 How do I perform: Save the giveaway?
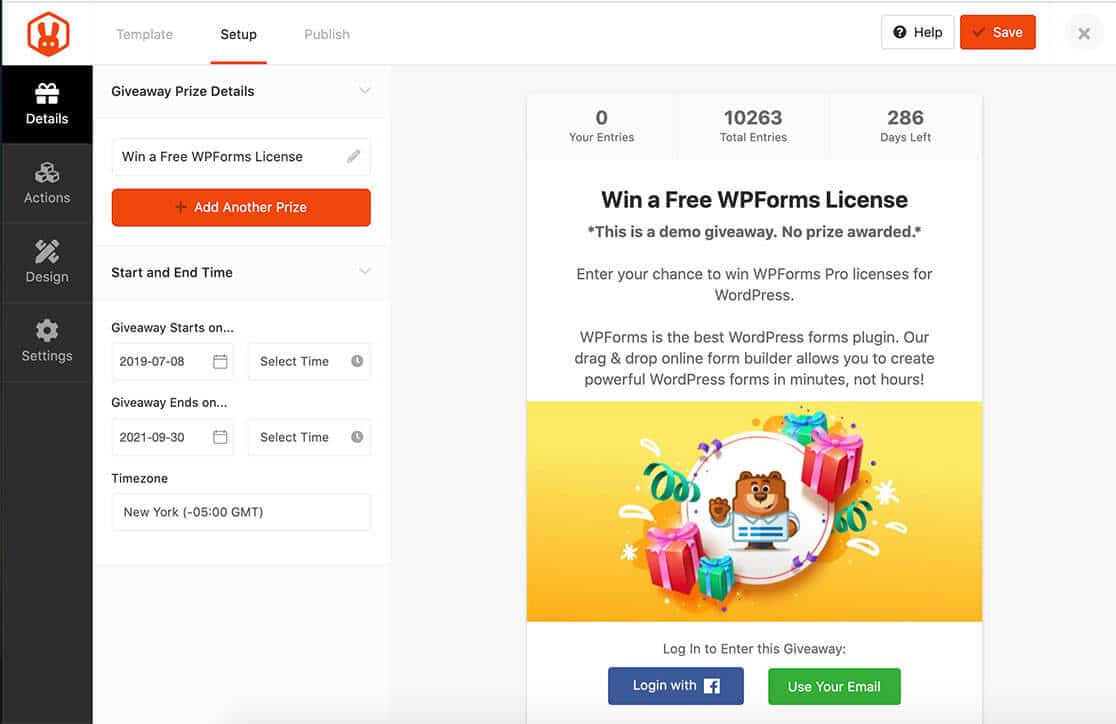[997, 32]
